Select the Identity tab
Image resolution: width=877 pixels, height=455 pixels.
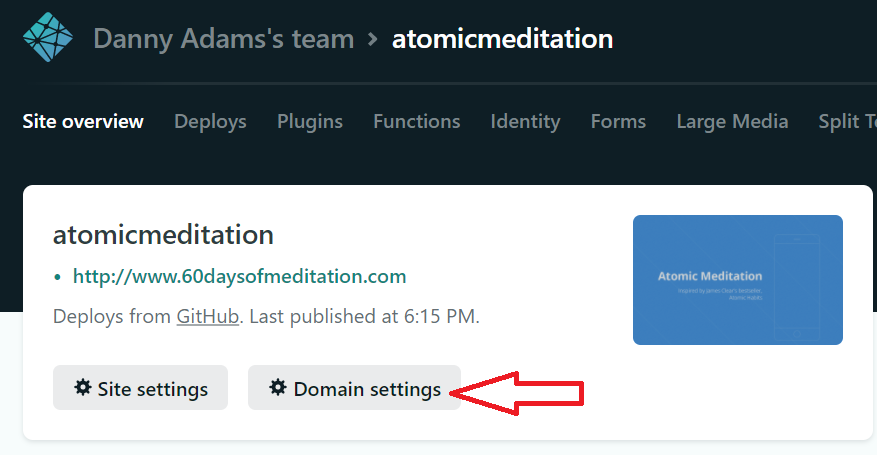525,122
